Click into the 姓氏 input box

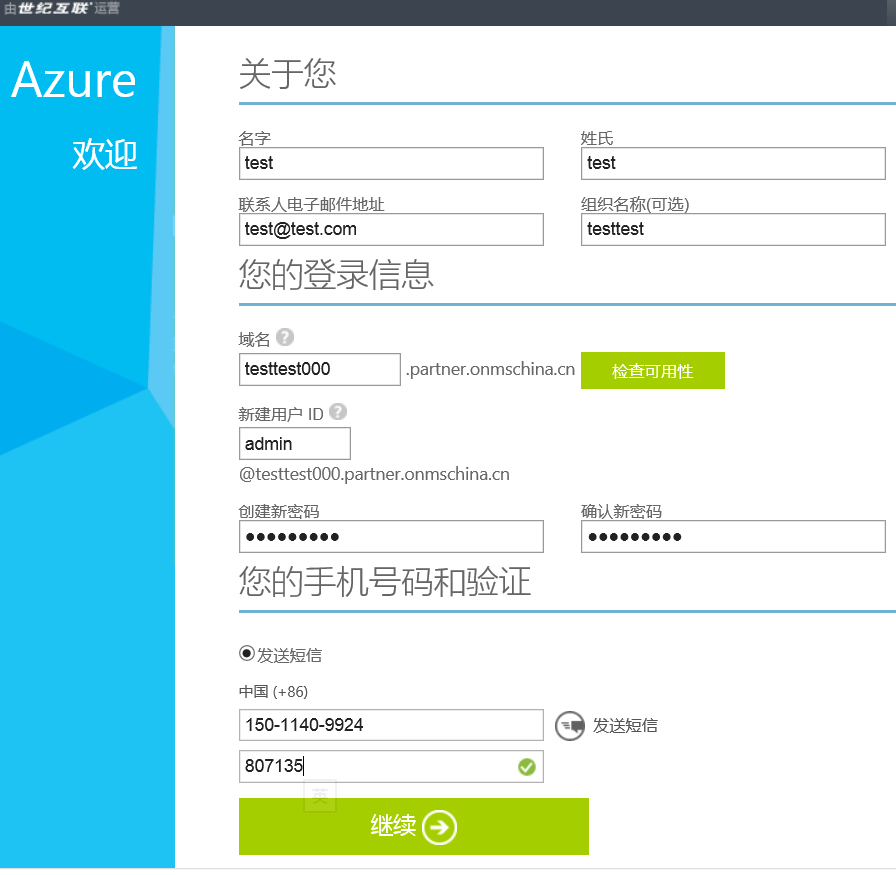pos(732,163)
